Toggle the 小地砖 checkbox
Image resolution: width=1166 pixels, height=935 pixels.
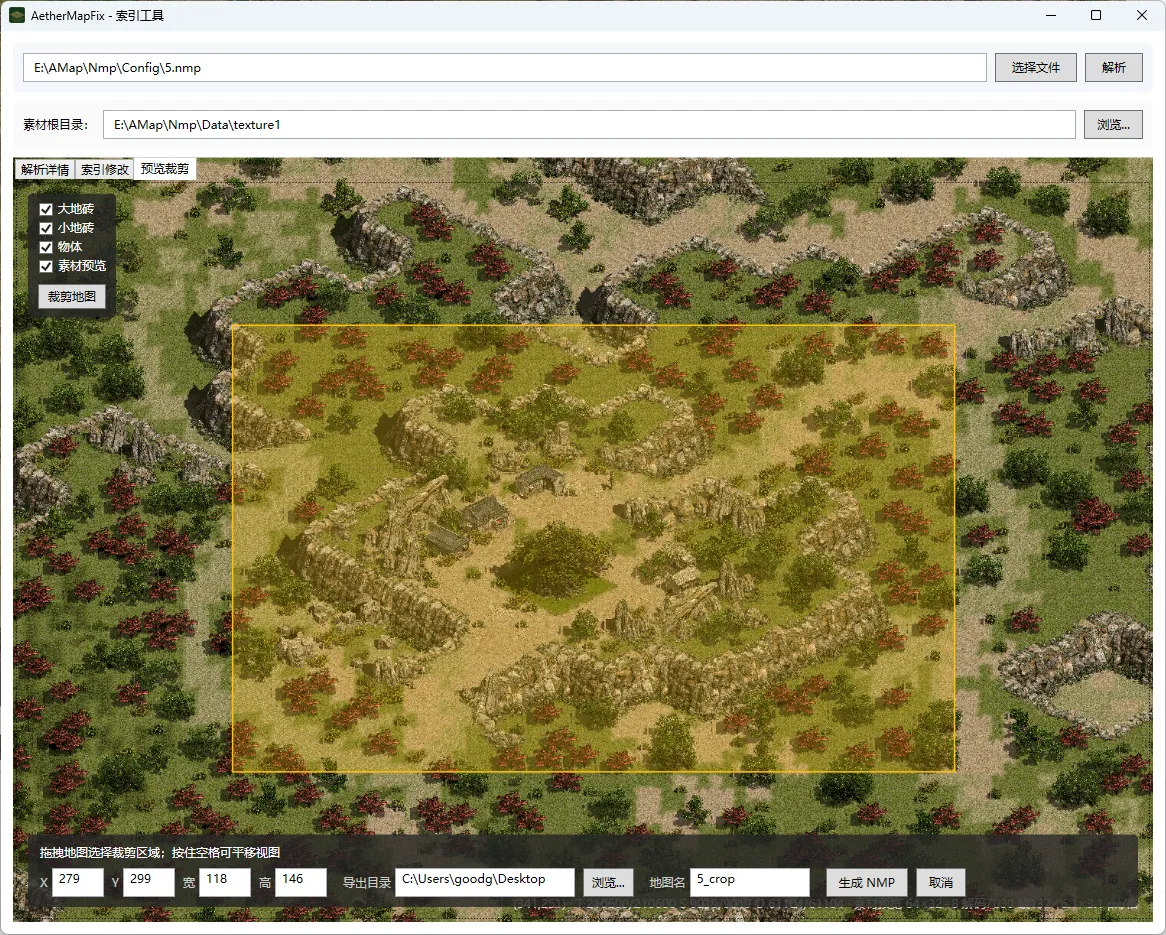(46, 228)
